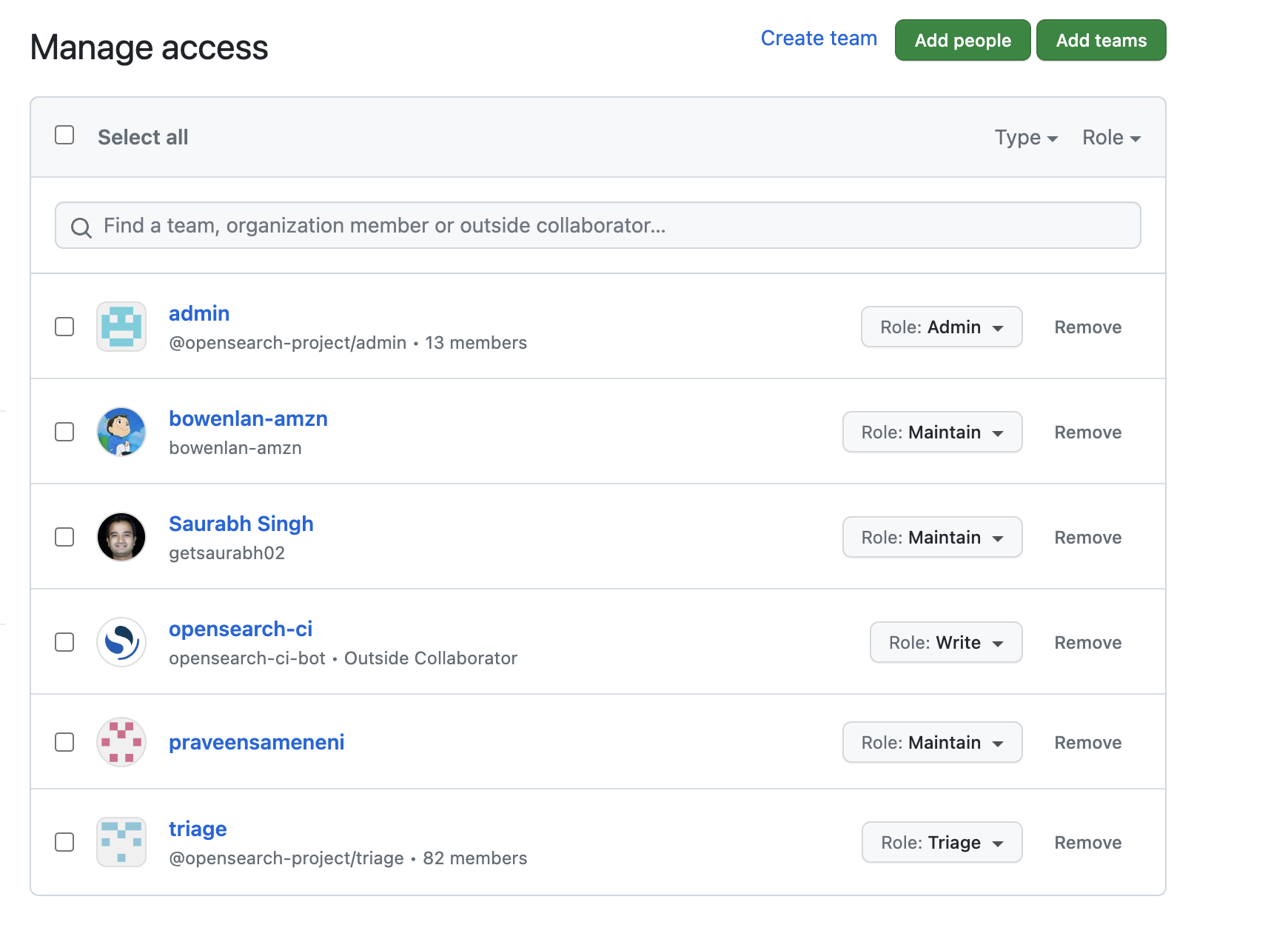The width and height of the screenshot is (1288, 945).
Task: Toggle the Select all checkbox
Action: coord(64,136)
